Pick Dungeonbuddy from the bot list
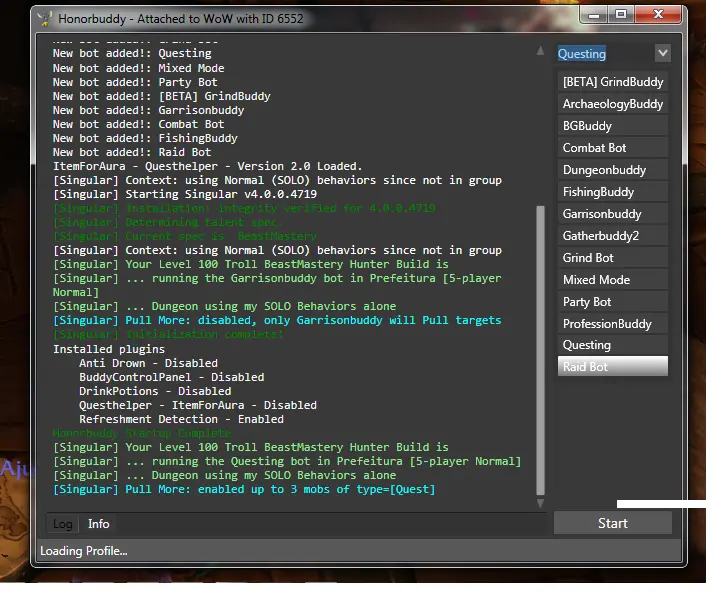The height and width of the screenshot is (596, 715). click(613, 170)
